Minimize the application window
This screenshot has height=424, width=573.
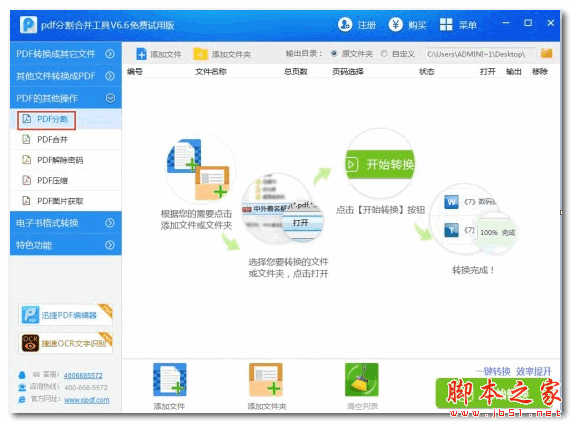(506, 23)
